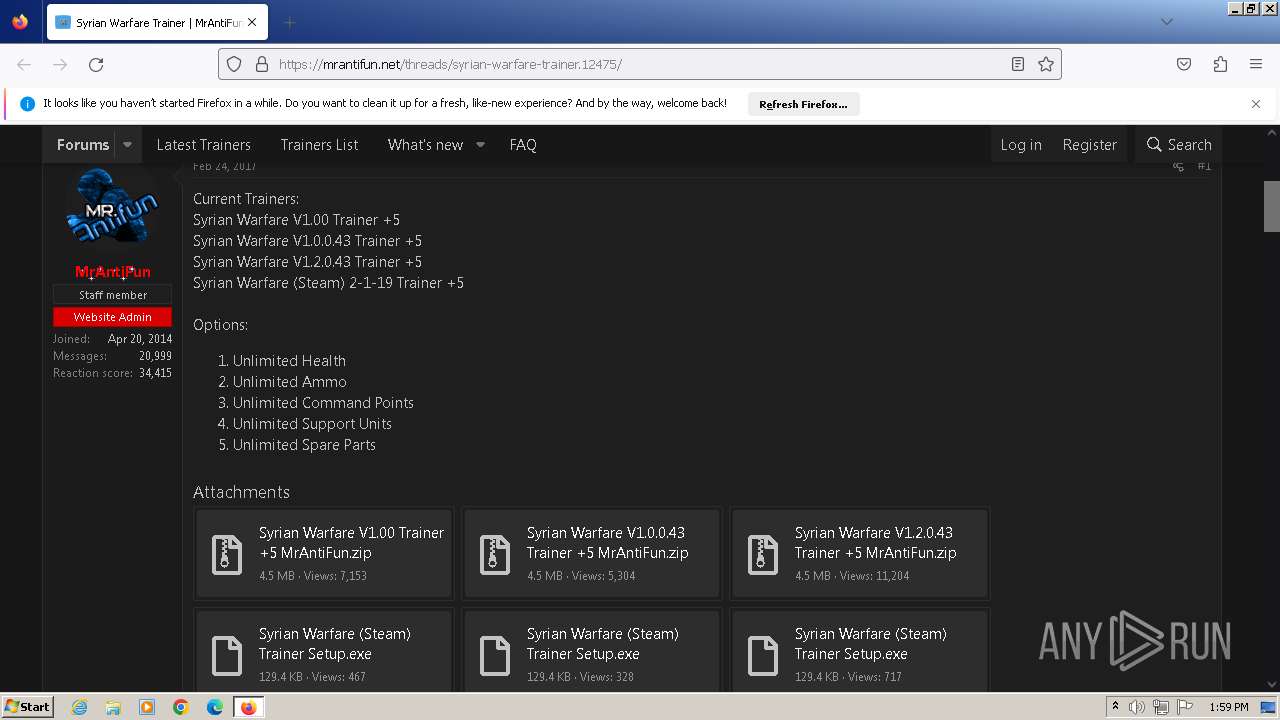Click 'Syrian Warfare (Steam) 2-1-19 Trainer +5' text
The width and height of the screenshot is (1280, 720).
point(328,283)
